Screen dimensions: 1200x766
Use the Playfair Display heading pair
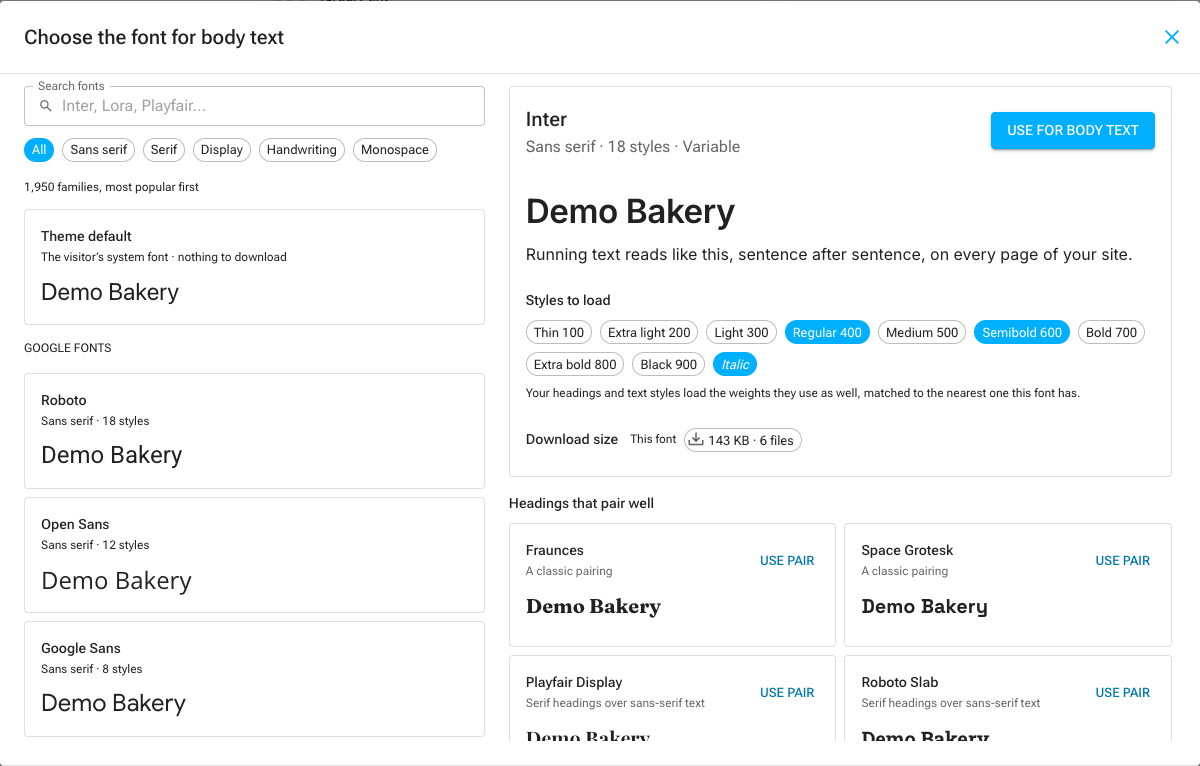(787, 693)
